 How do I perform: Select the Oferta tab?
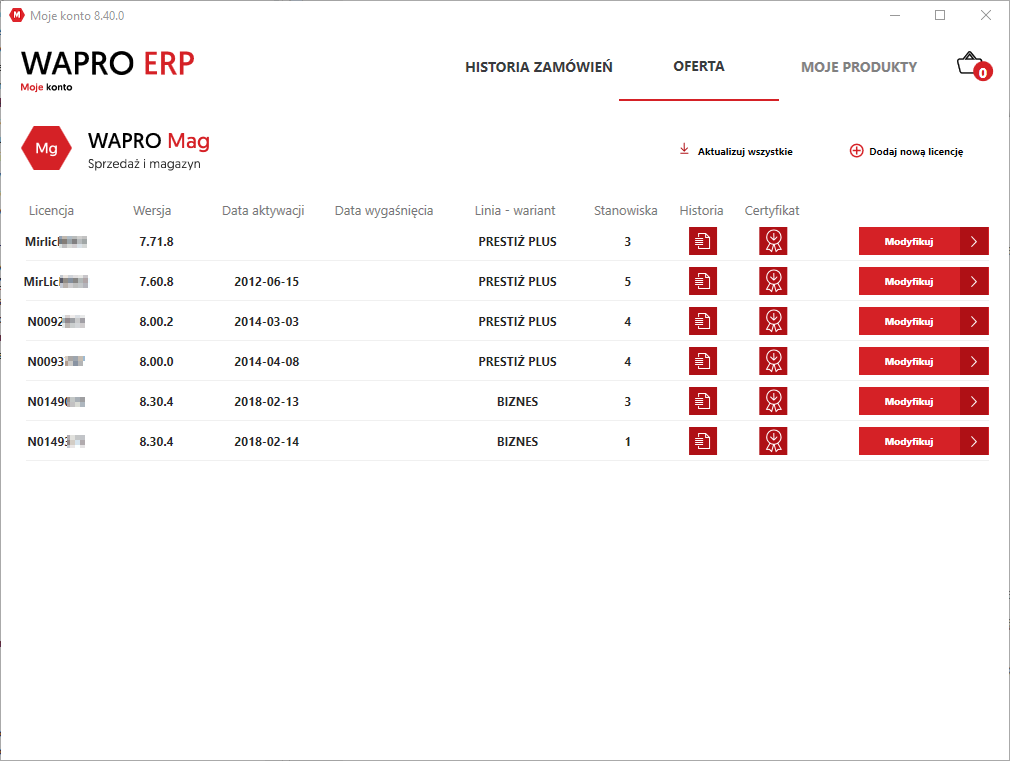click(699, 66)
